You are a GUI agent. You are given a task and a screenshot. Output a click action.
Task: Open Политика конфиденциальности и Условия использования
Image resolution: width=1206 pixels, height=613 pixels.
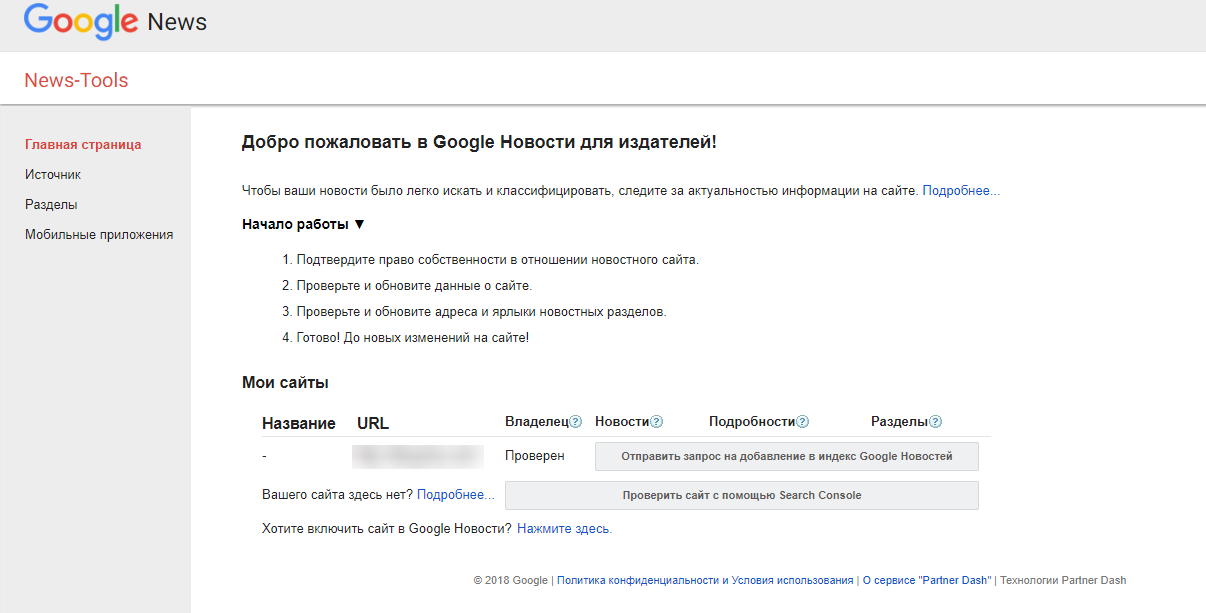pyautogui.click(x=705, y=580)
